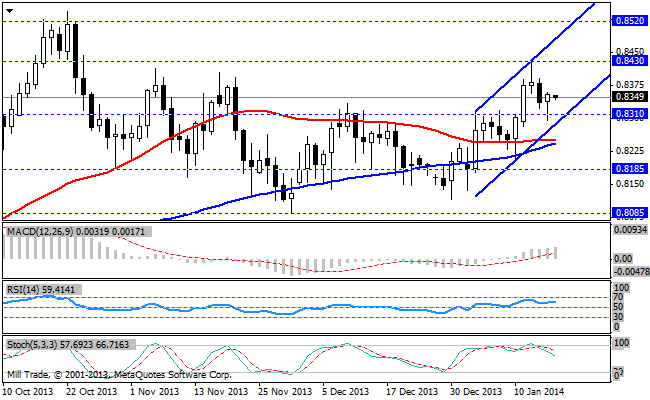Click the 5 Dec 2013 date label
The image size is (650, 400).
tap(345, 392)
